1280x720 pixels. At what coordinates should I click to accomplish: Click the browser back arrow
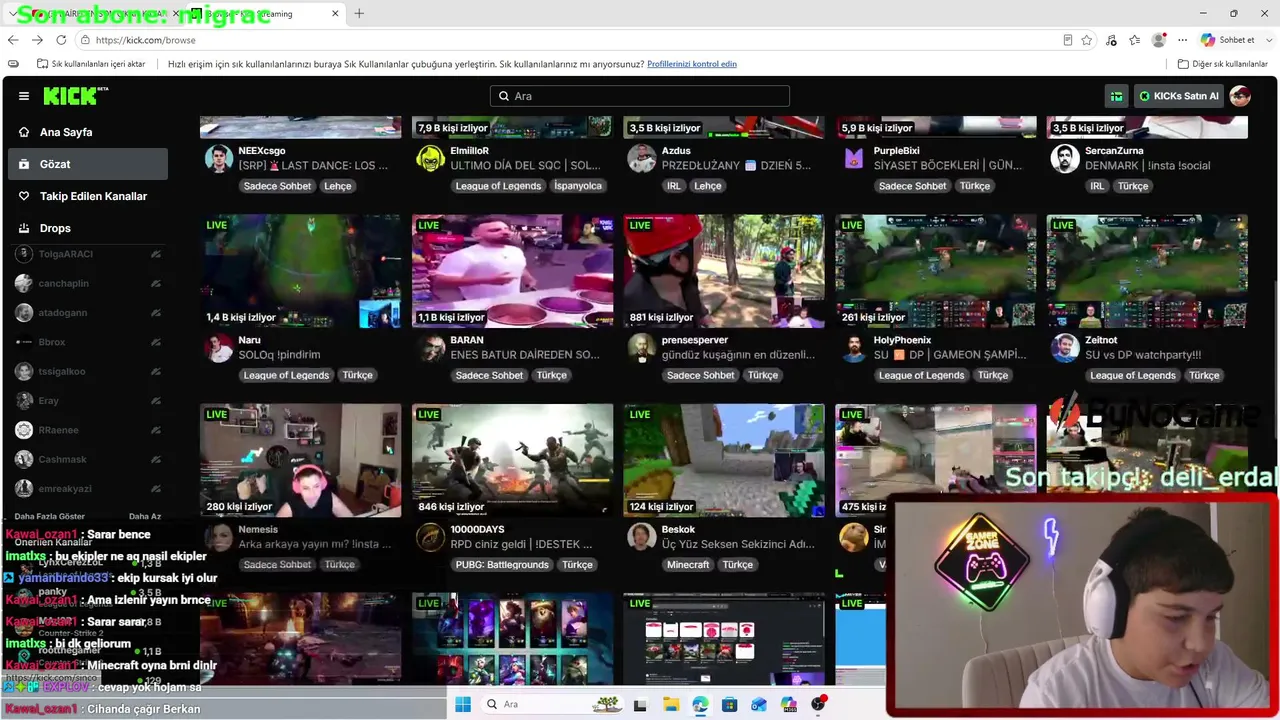click(x=13, y=40)
